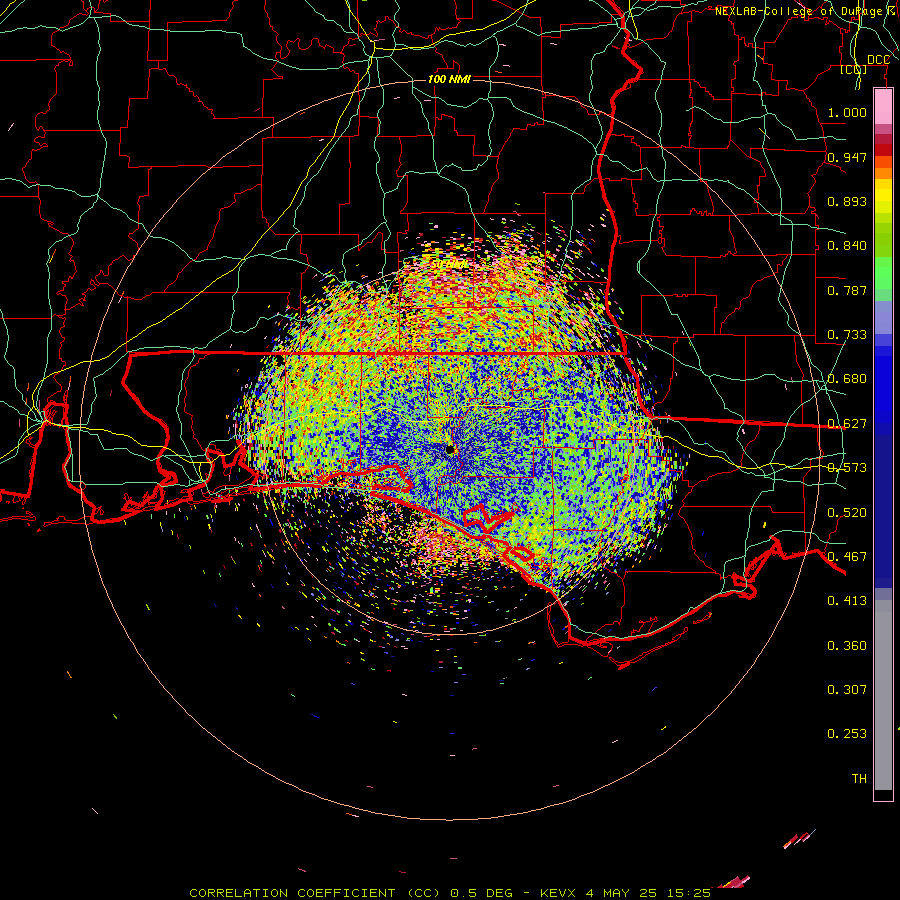Click the 0.627 color scale value
Screen dimensions: 900x900
pyautogui.click(x=847, y=424)
